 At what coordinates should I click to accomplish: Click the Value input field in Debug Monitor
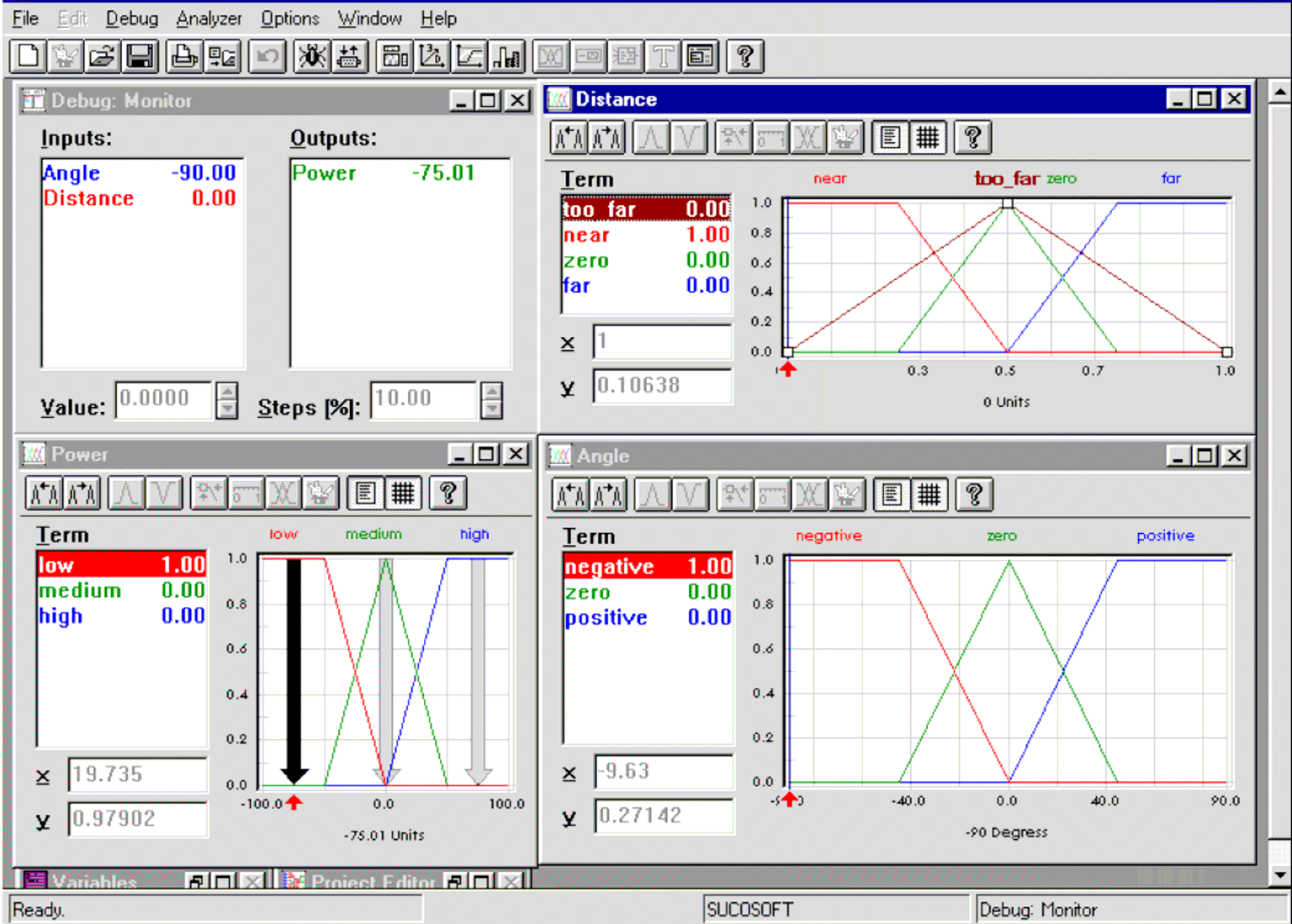[164, 399]
